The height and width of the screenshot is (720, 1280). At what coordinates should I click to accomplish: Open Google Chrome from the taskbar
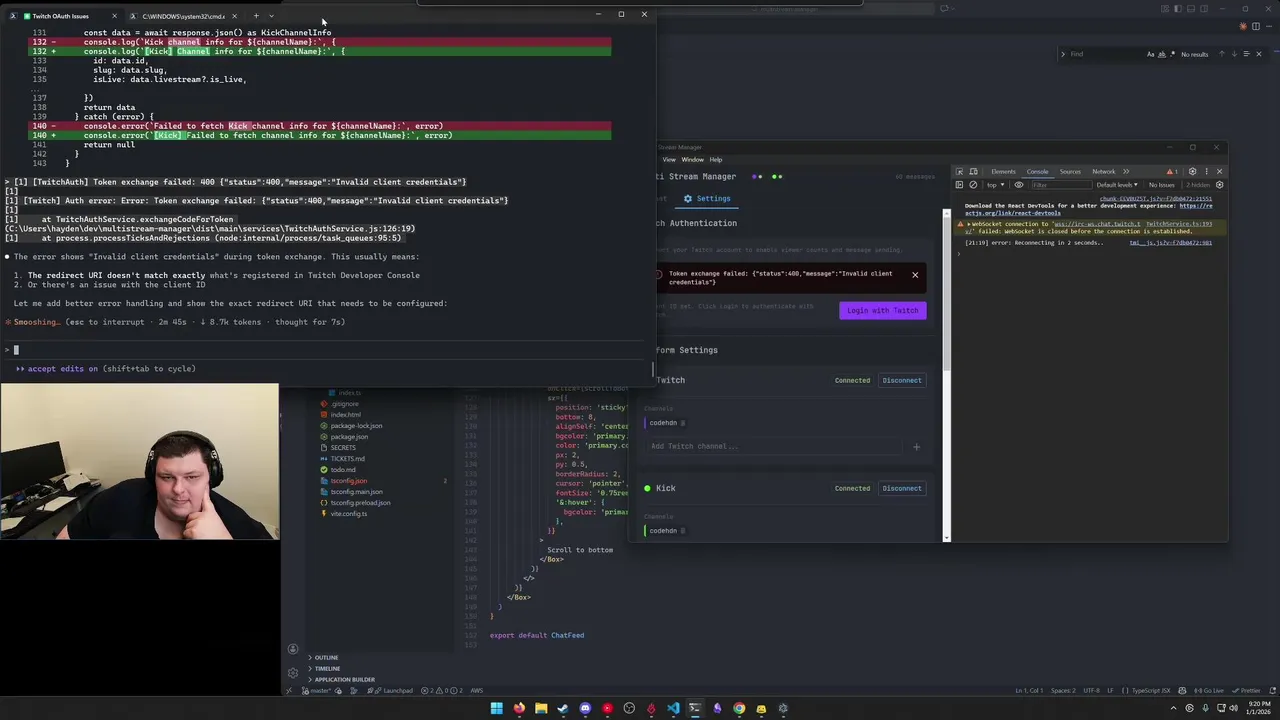point(739,708)
